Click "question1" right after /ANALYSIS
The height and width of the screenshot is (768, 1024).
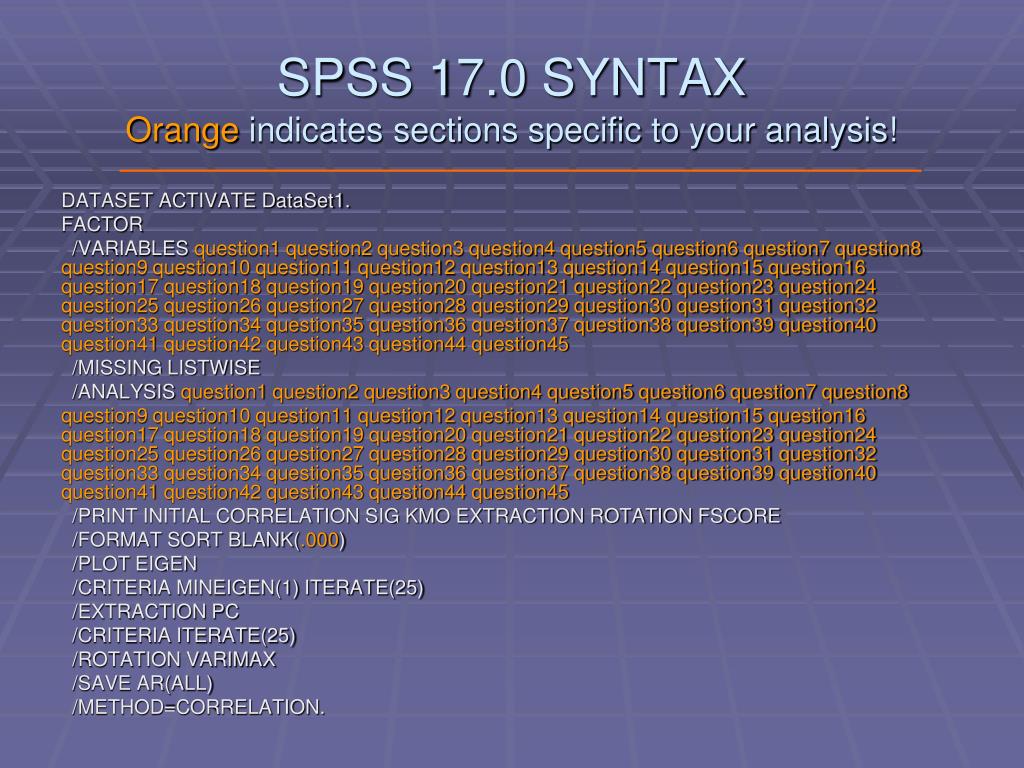(x=223, y=392)
